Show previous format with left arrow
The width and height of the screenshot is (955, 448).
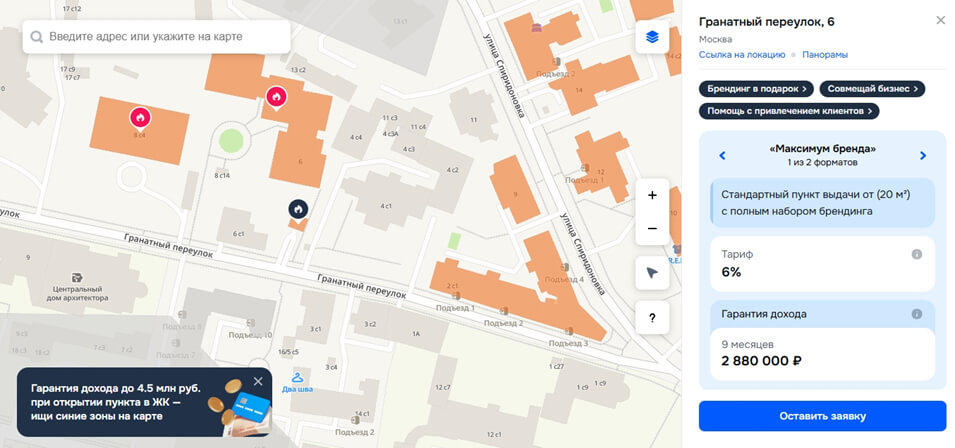[x=722, y=156]
